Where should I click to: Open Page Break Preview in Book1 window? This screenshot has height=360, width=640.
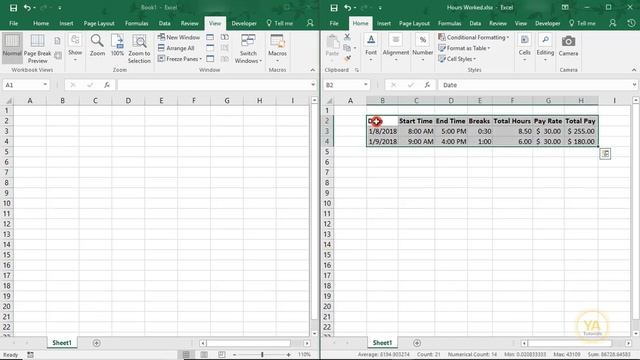coord(38,48)
